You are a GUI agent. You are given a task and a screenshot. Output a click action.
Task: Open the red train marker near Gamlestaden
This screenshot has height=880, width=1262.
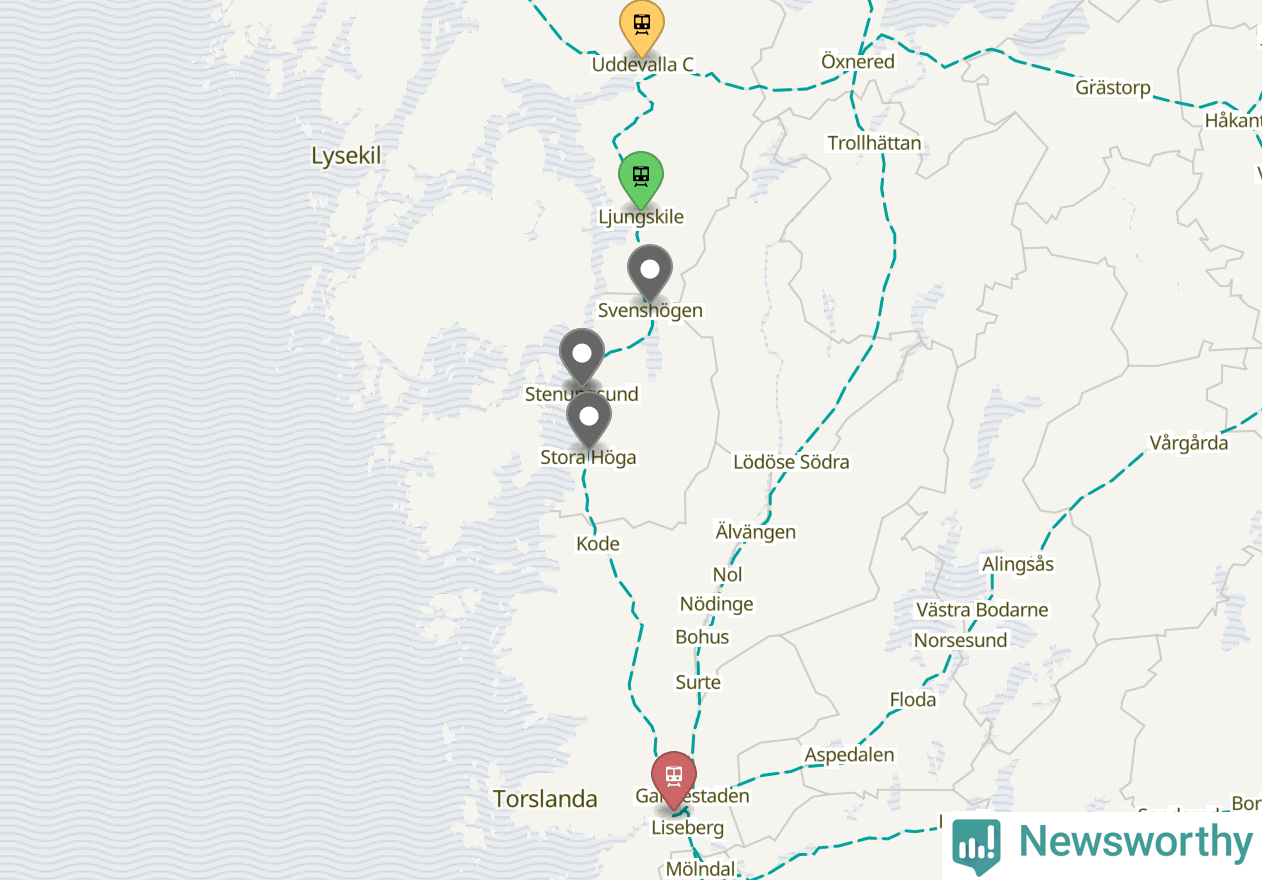(674, 780)
